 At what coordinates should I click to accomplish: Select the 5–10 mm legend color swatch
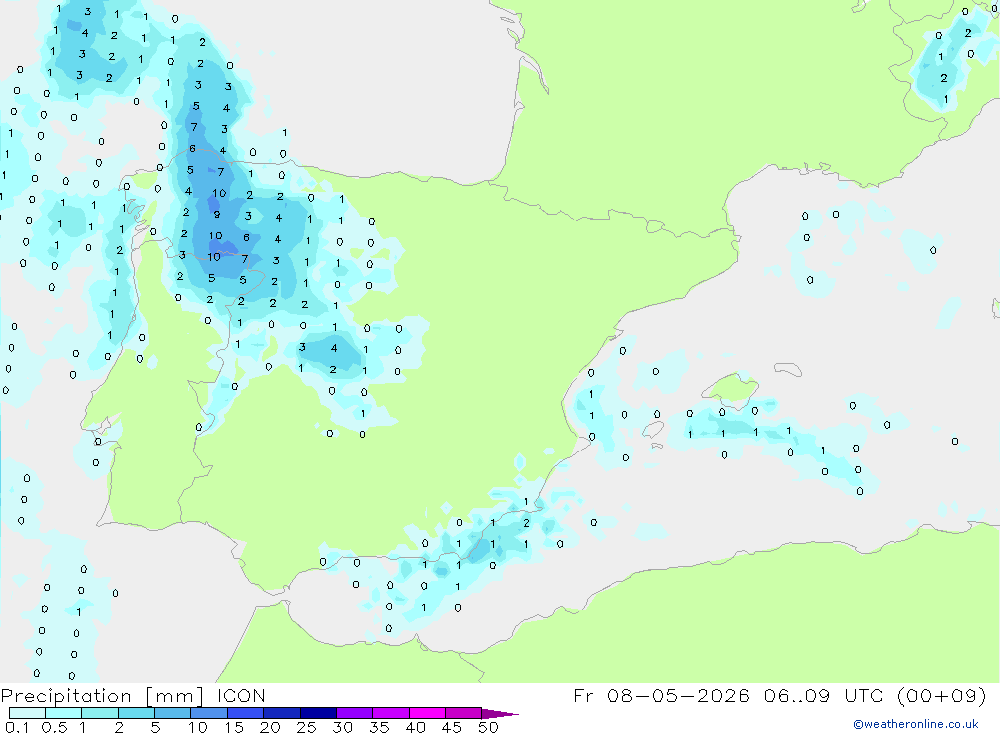173,713
